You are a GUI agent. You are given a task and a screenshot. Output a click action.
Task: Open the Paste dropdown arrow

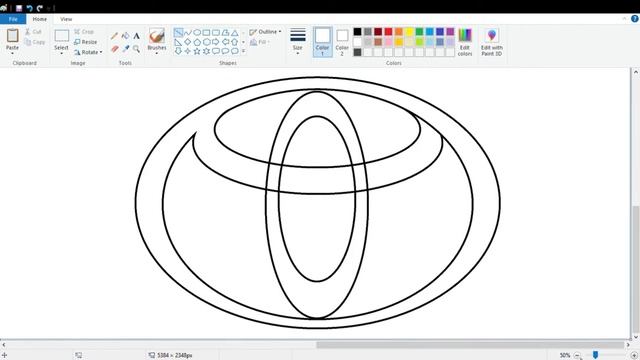click(x=12, y=53)
